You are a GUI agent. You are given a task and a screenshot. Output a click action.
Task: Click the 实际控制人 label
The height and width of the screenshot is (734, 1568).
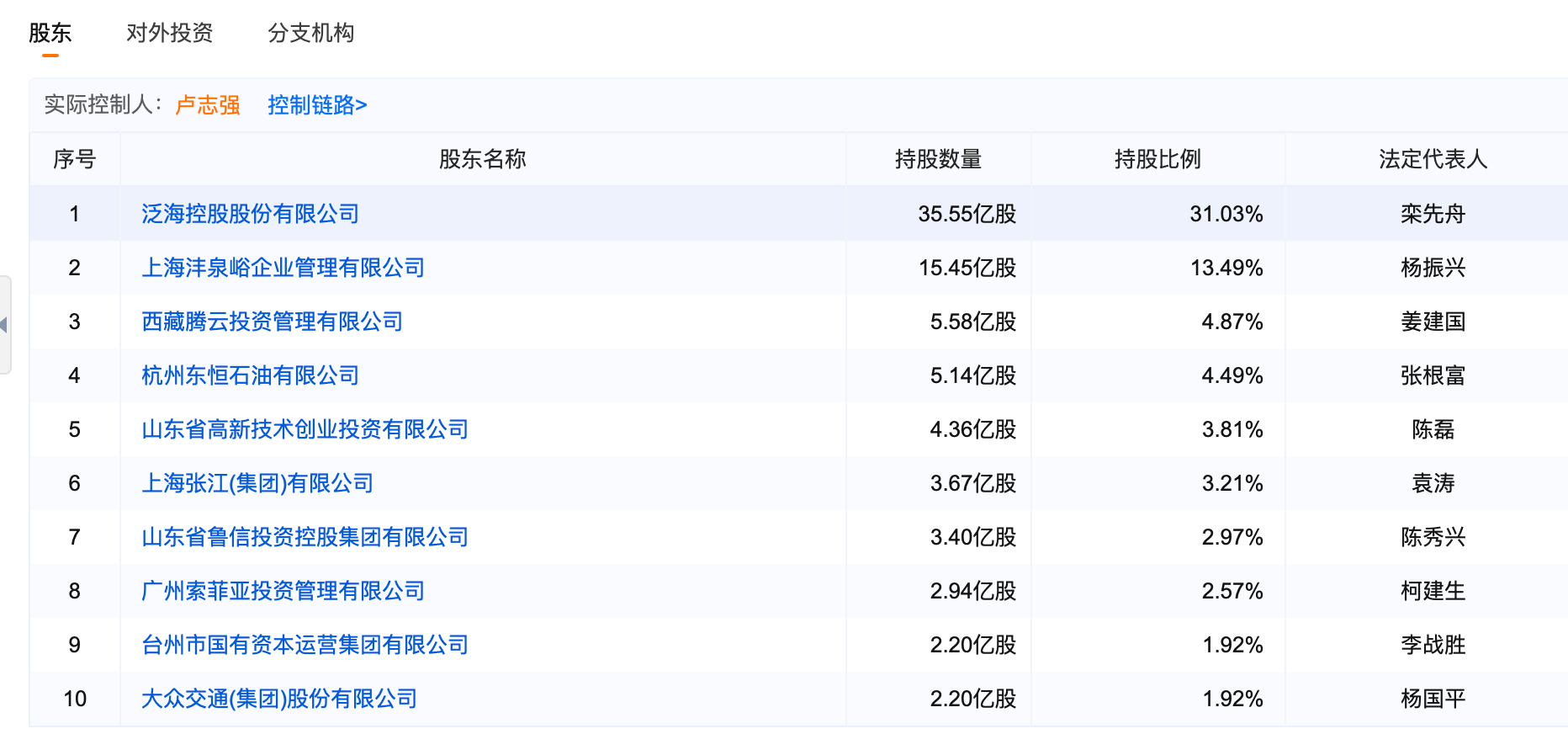click(x=103, y=105)
